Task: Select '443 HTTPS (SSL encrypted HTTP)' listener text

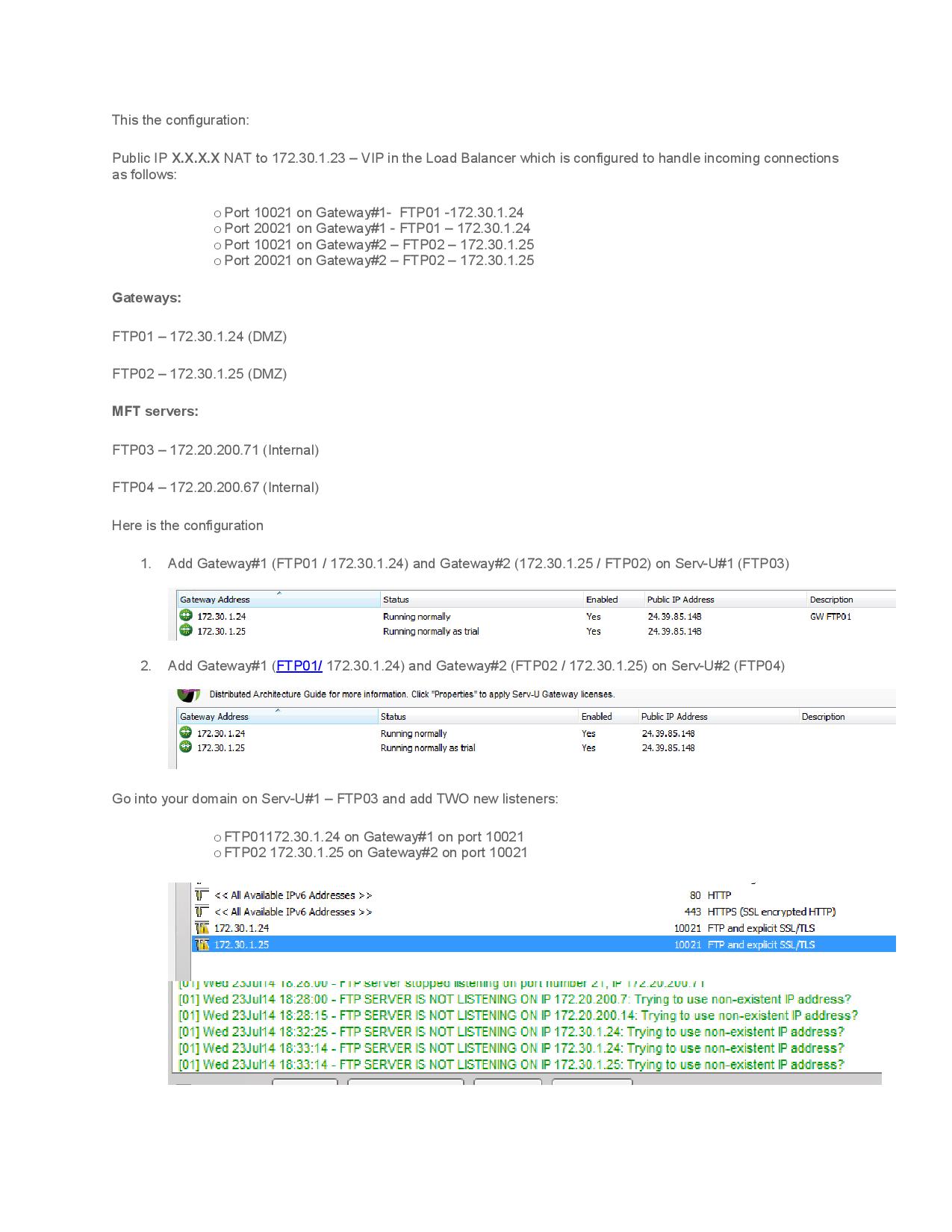Action: click(x=760, y=911)
